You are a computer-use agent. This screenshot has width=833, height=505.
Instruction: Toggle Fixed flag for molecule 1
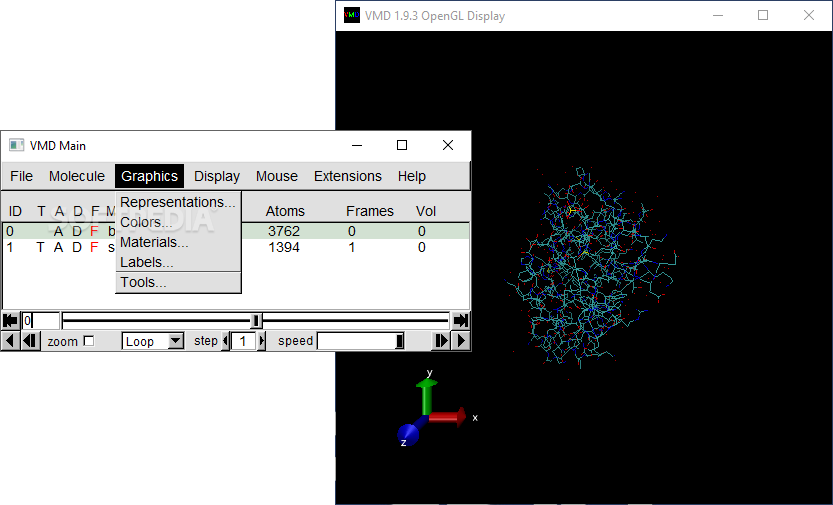(x=95, y=247)
